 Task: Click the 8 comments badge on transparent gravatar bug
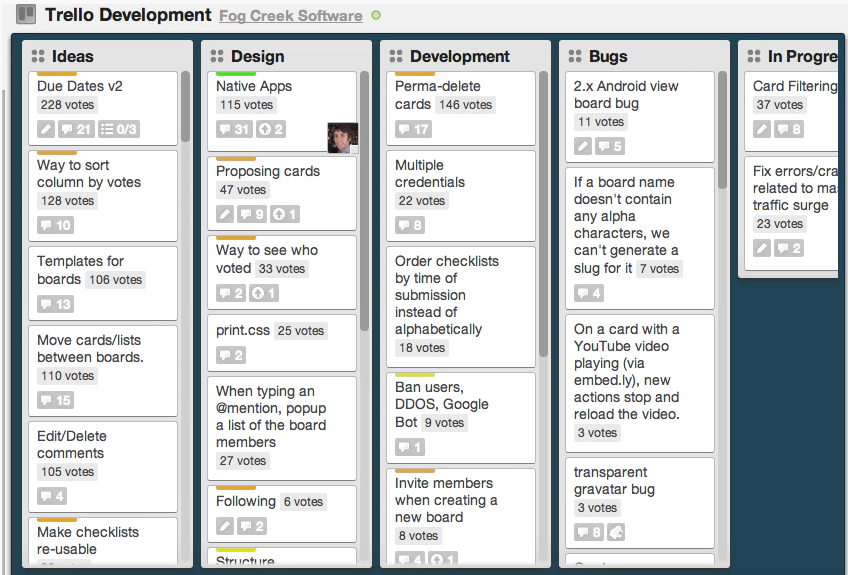click(589, 532)
